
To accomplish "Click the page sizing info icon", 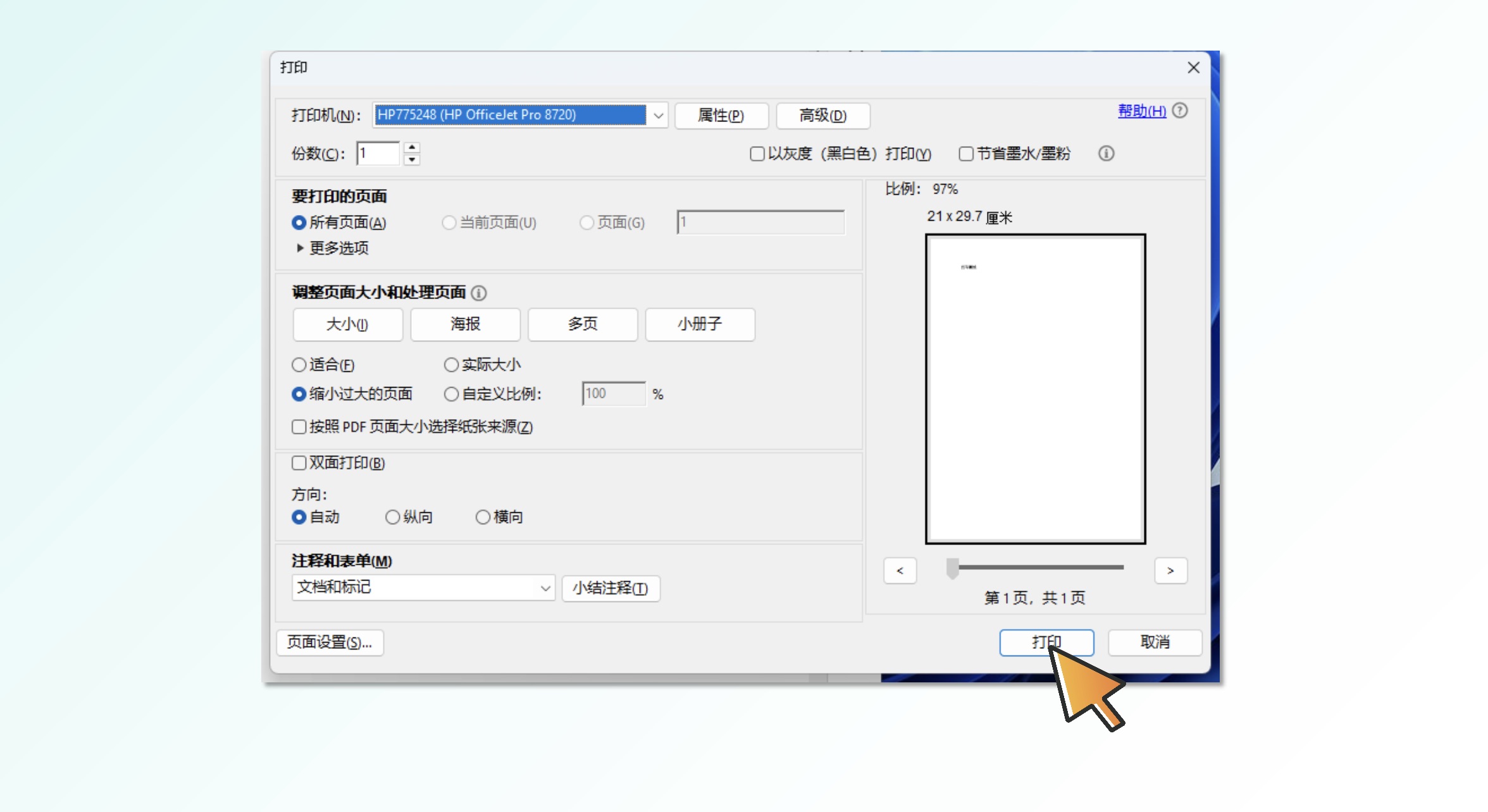I will coord(479,293).
